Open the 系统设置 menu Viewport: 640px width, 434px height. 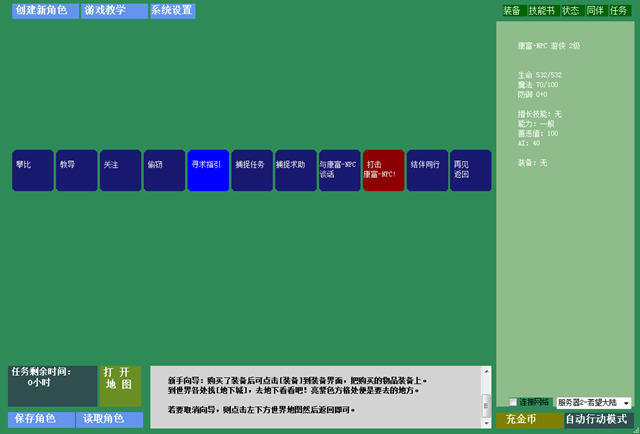click(x=172, y=11)
